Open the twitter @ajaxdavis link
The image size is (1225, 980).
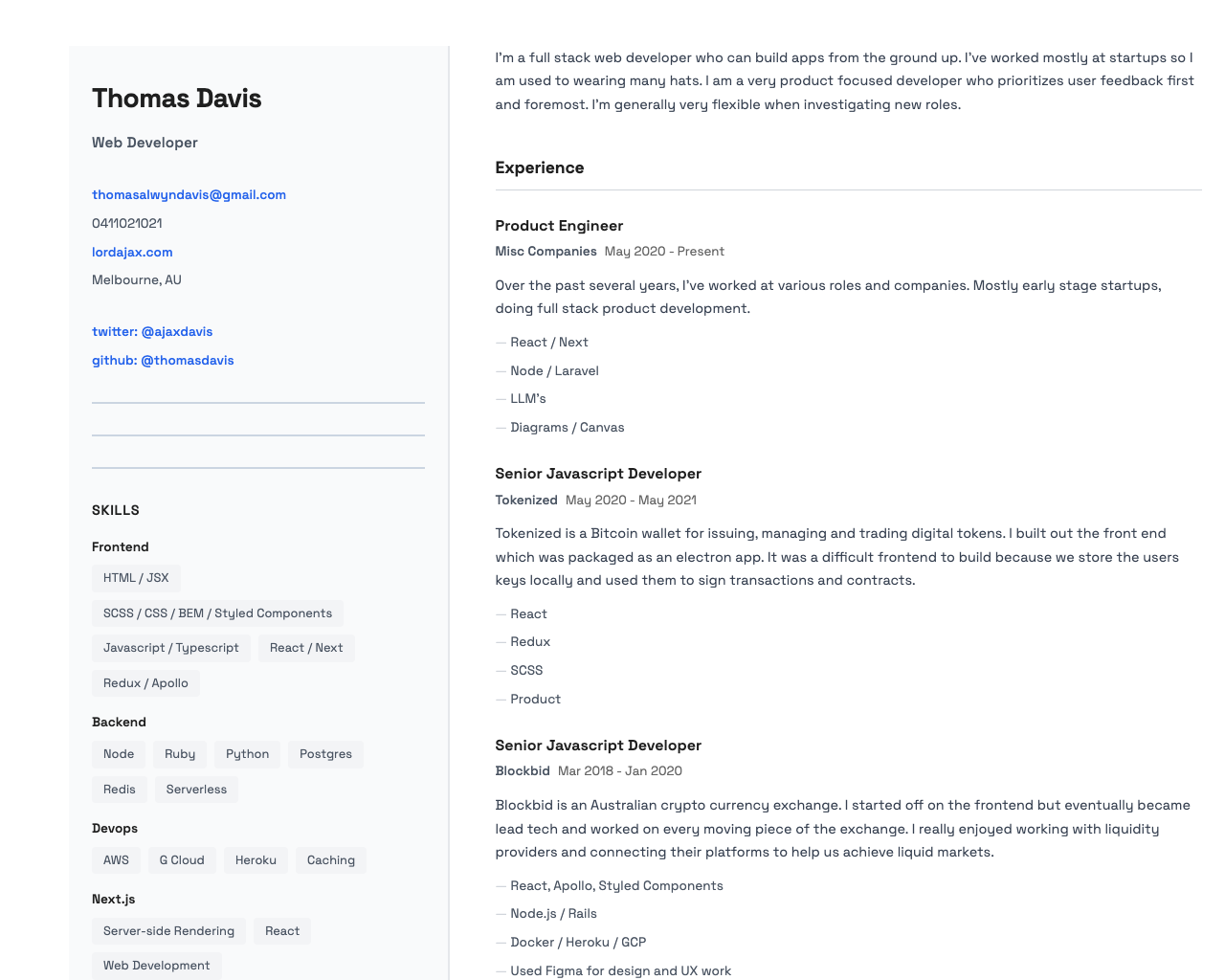click(x=152, y=332)
